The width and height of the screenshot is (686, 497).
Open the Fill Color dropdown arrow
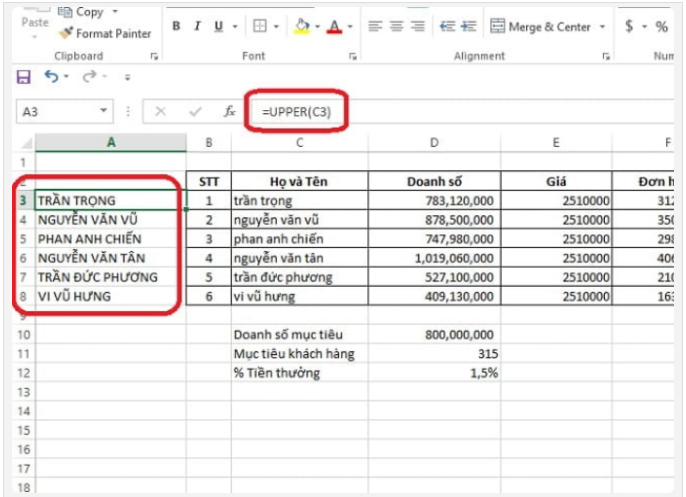317,27
